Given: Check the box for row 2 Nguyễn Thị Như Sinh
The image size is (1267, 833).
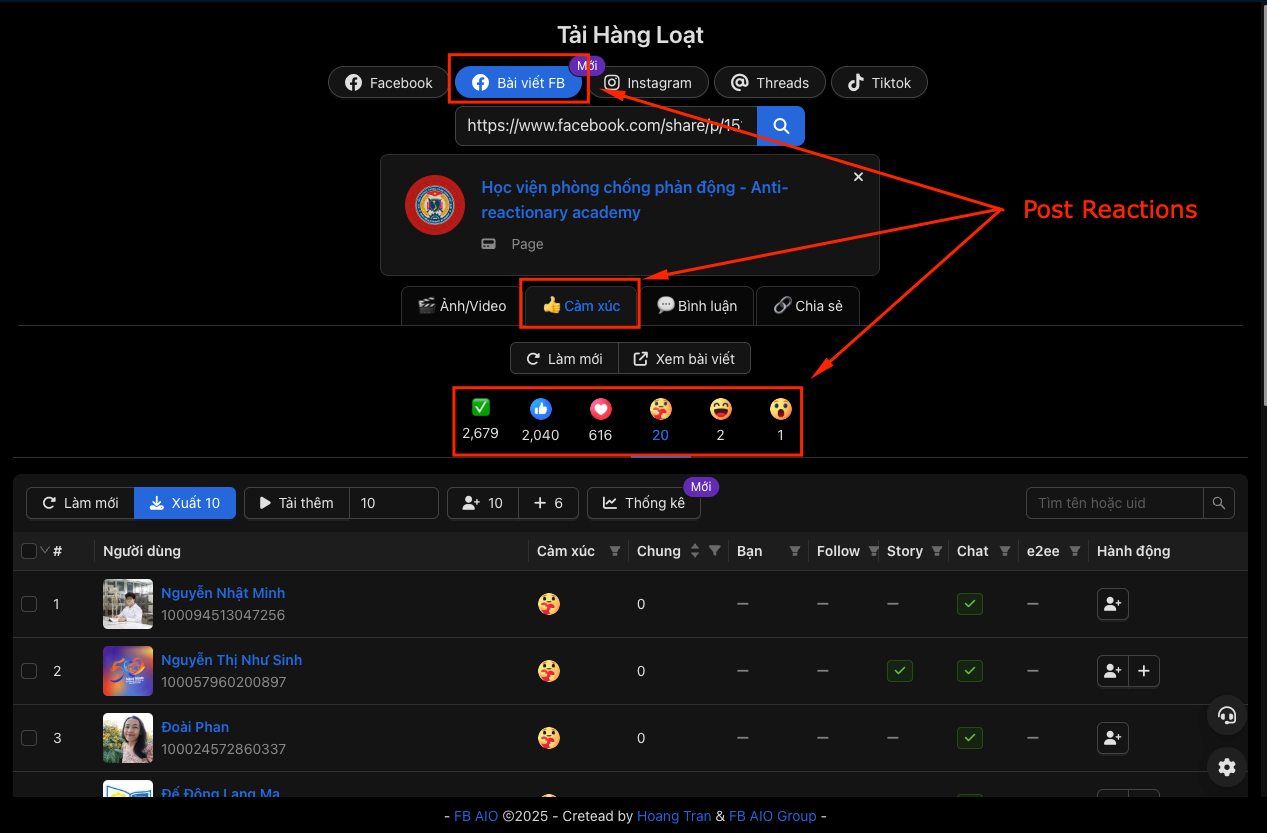Looking at the screenshot, I should tap(29, 671).
